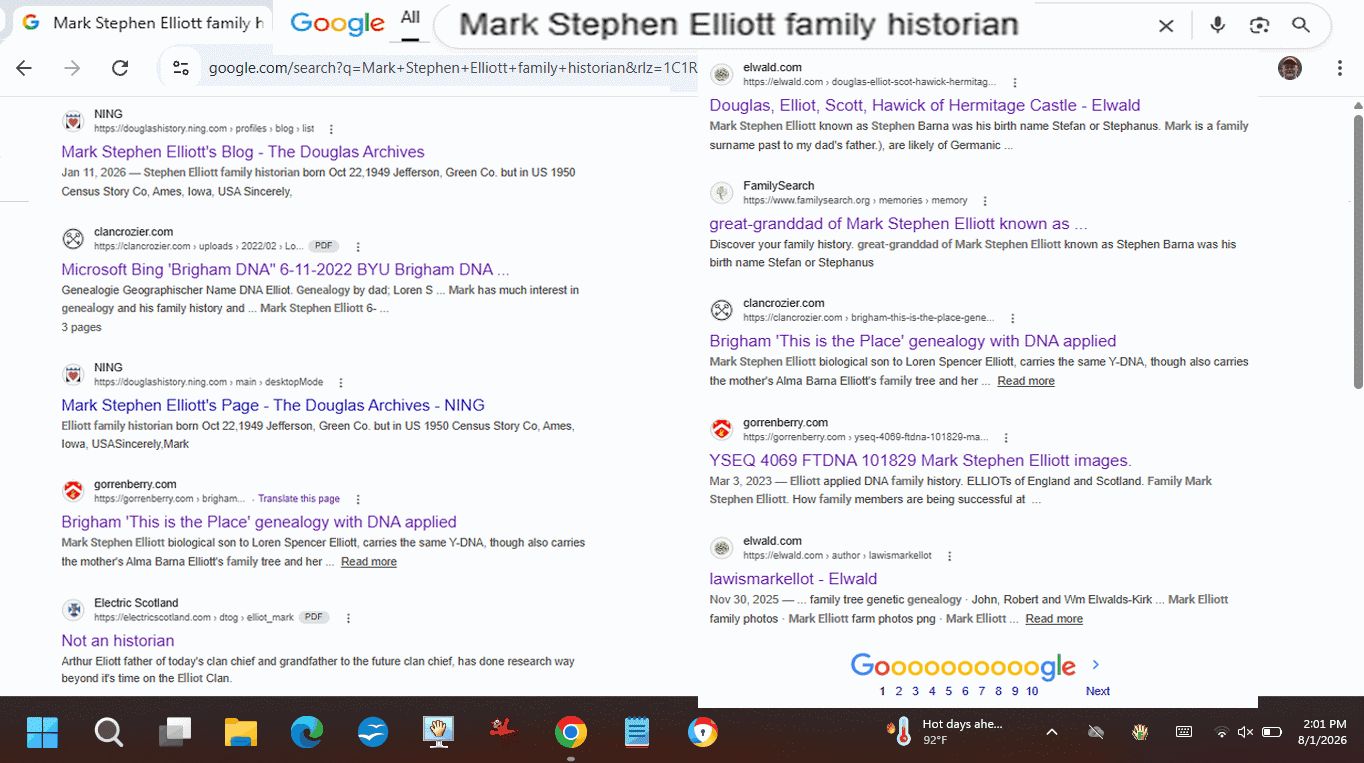Open options for Mark Stephen Elliott's Blog result
This screenshot has height=763, width=1364.
(331, 129)
